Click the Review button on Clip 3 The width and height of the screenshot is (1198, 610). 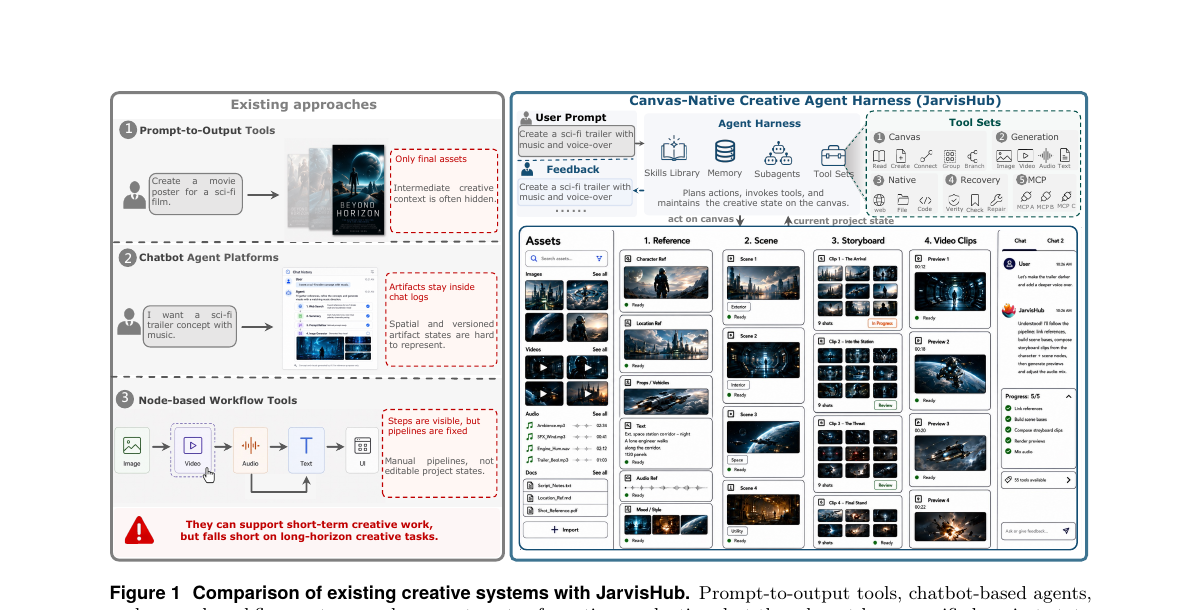click(886, 485)
